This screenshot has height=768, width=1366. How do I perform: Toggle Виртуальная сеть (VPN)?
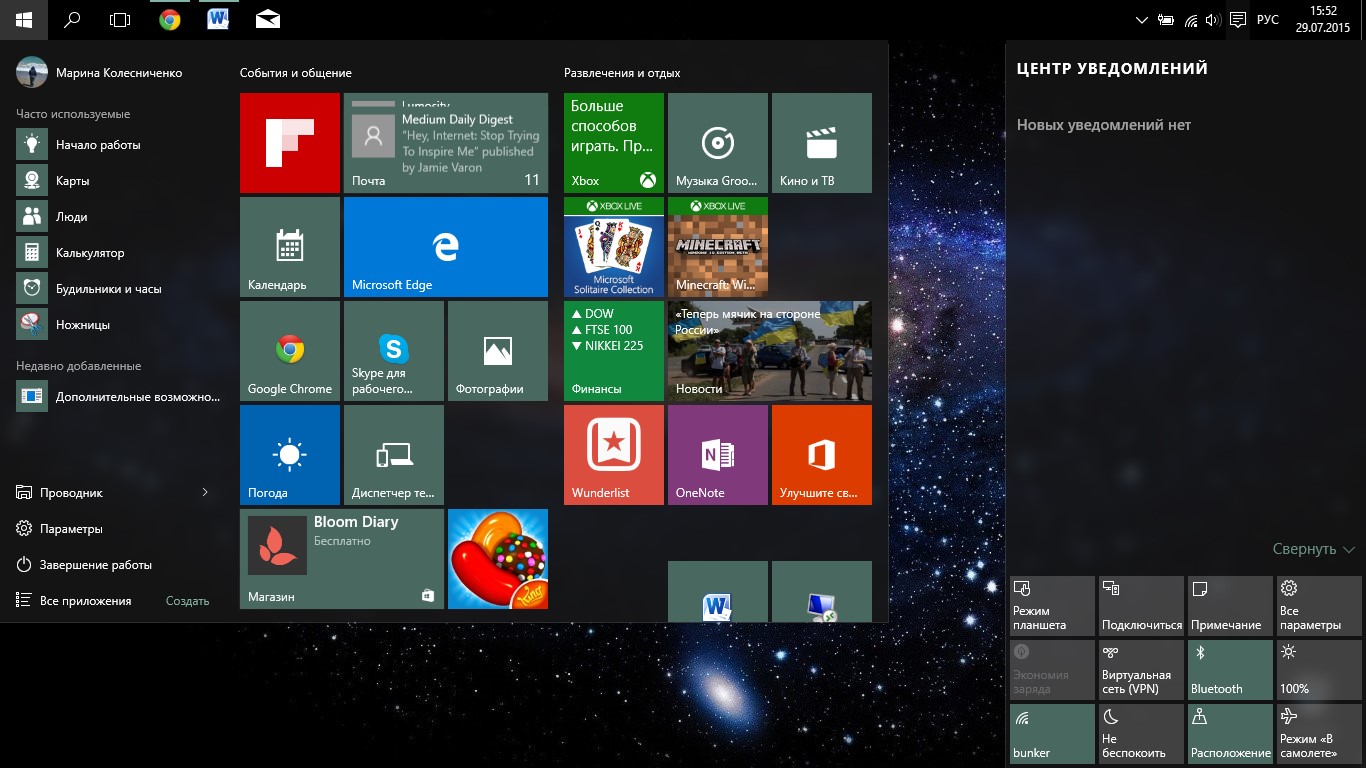(x=1142, y=669)
